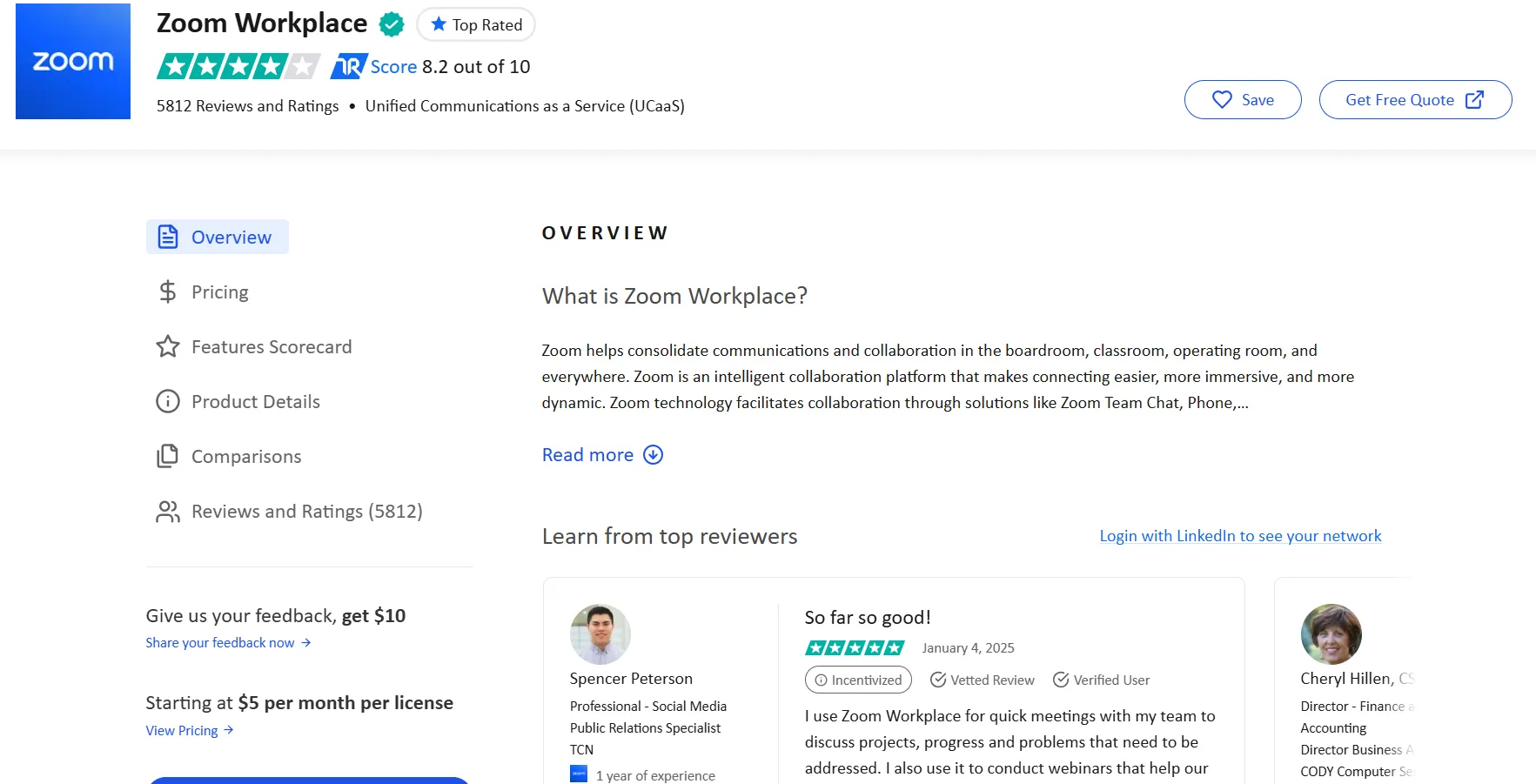Open Share your feedback now link
Screen dimensions: 1536x784
pos(220,642)
